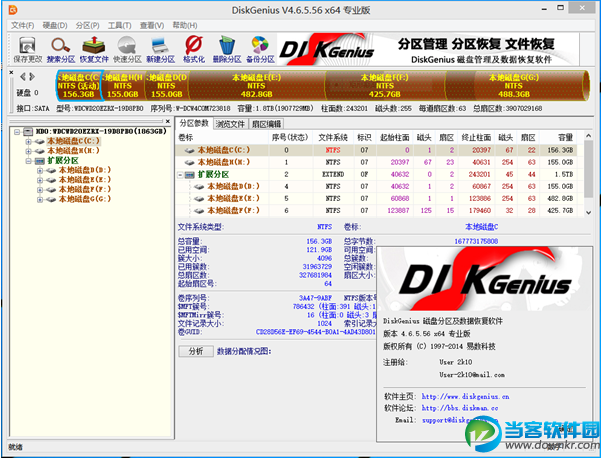Expand 本地磁盘E(E:) node in left tree
The width and height of the screenshot is (601, 459).
40,180
